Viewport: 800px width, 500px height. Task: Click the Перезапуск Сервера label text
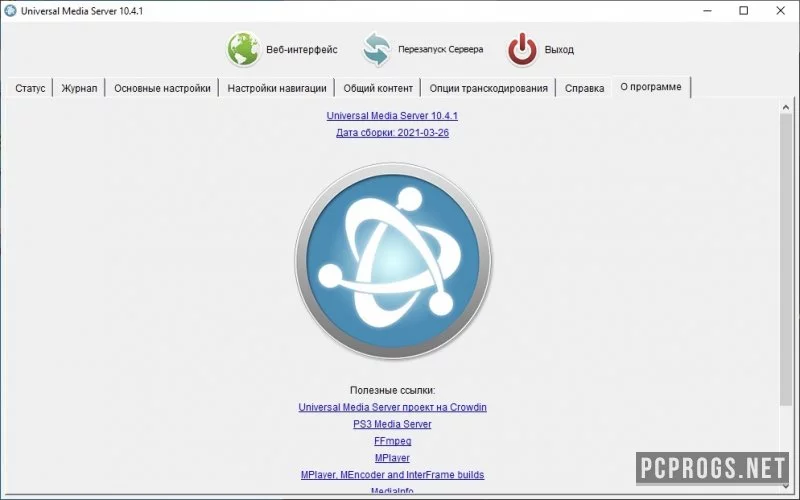click(x=440, y=49)
